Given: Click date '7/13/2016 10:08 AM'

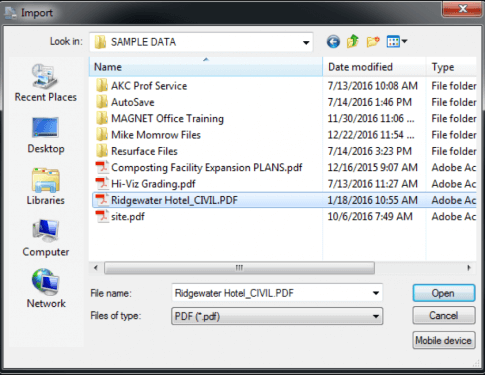Looking at the screenshot, I should point(373,86).
